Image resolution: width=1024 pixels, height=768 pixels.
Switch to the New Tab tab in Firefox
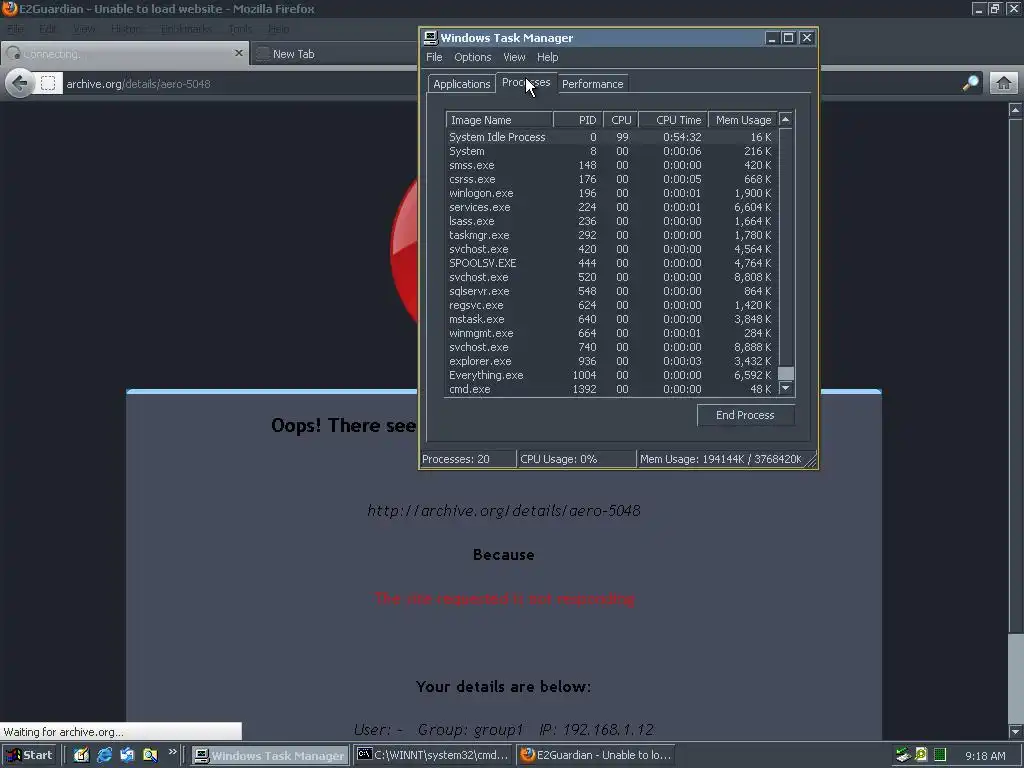point(333,54)
